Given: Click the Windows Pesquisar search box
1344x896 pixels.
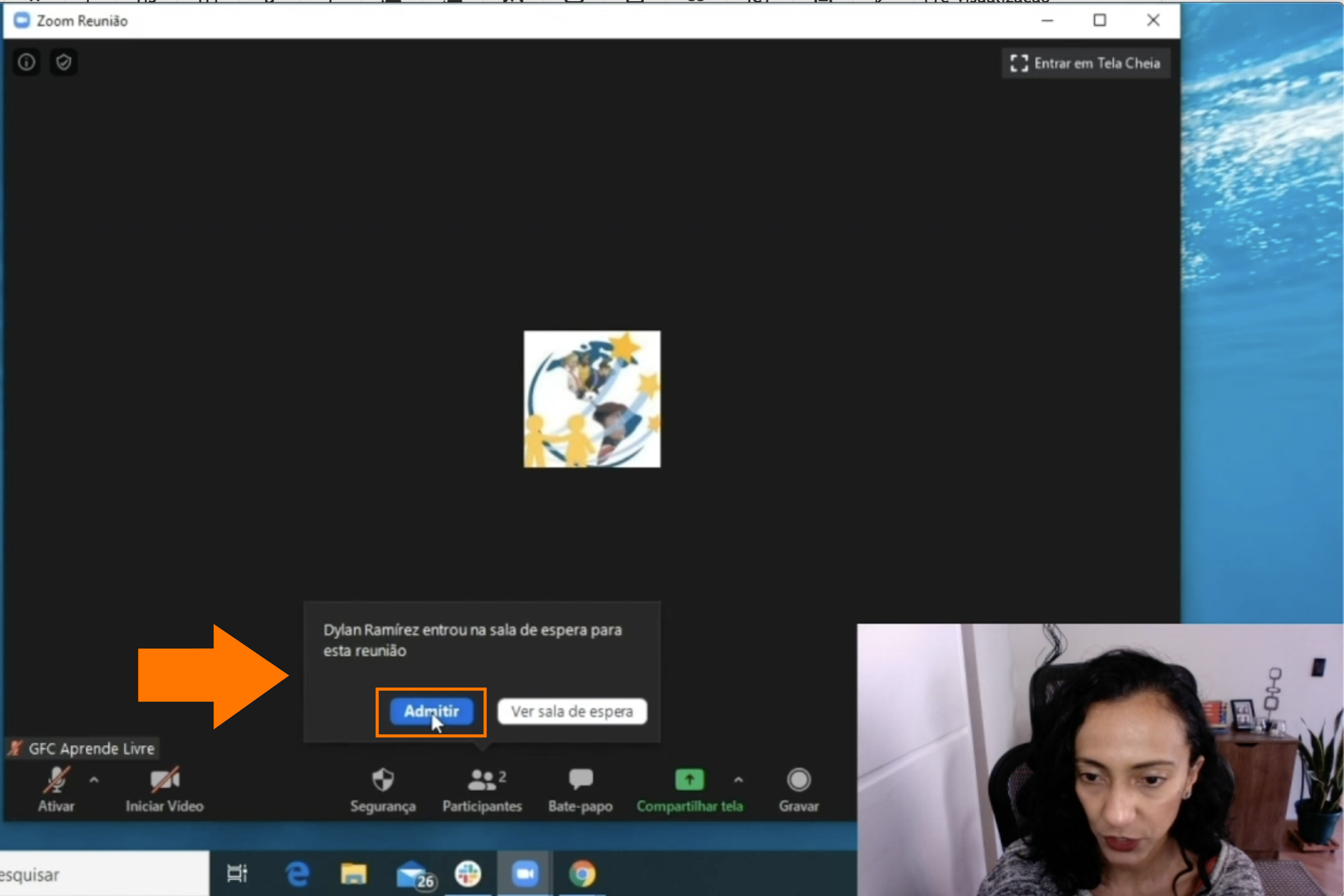Looking at the screenshot, I should coord(105,874).
